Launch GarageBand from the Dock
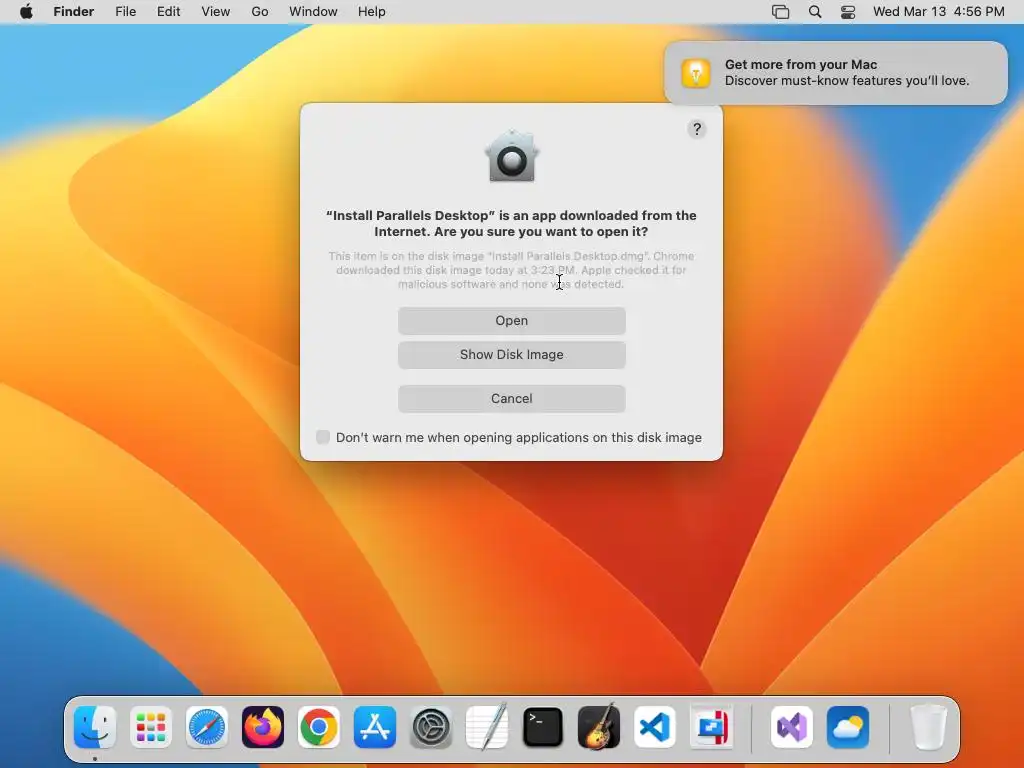1024x768 pixels. (599, 727)
